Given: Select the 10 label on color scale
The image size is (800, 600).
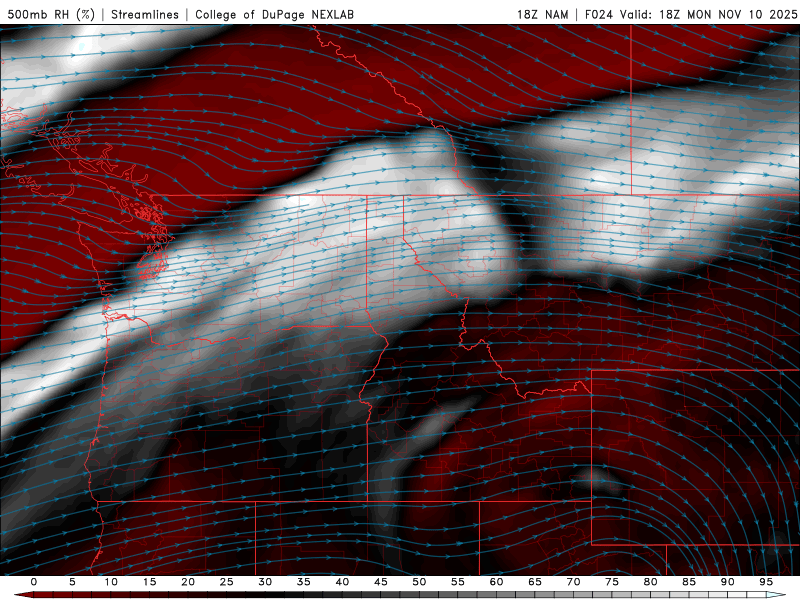Looking at the screenshot, I should tap(111, 582).
